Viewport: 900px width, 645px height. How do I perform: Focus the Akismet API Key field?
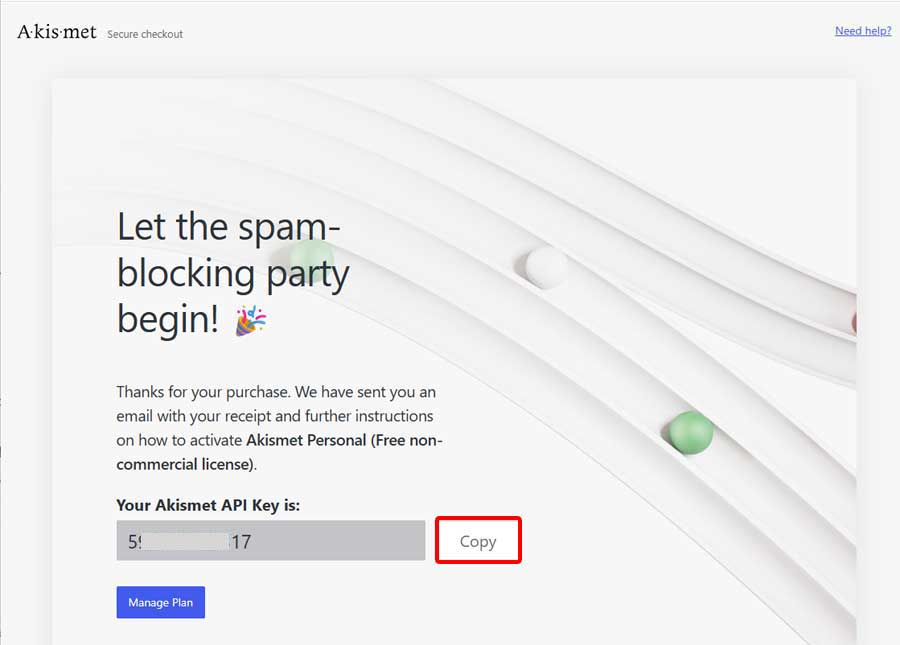click(x=270, y=541)
